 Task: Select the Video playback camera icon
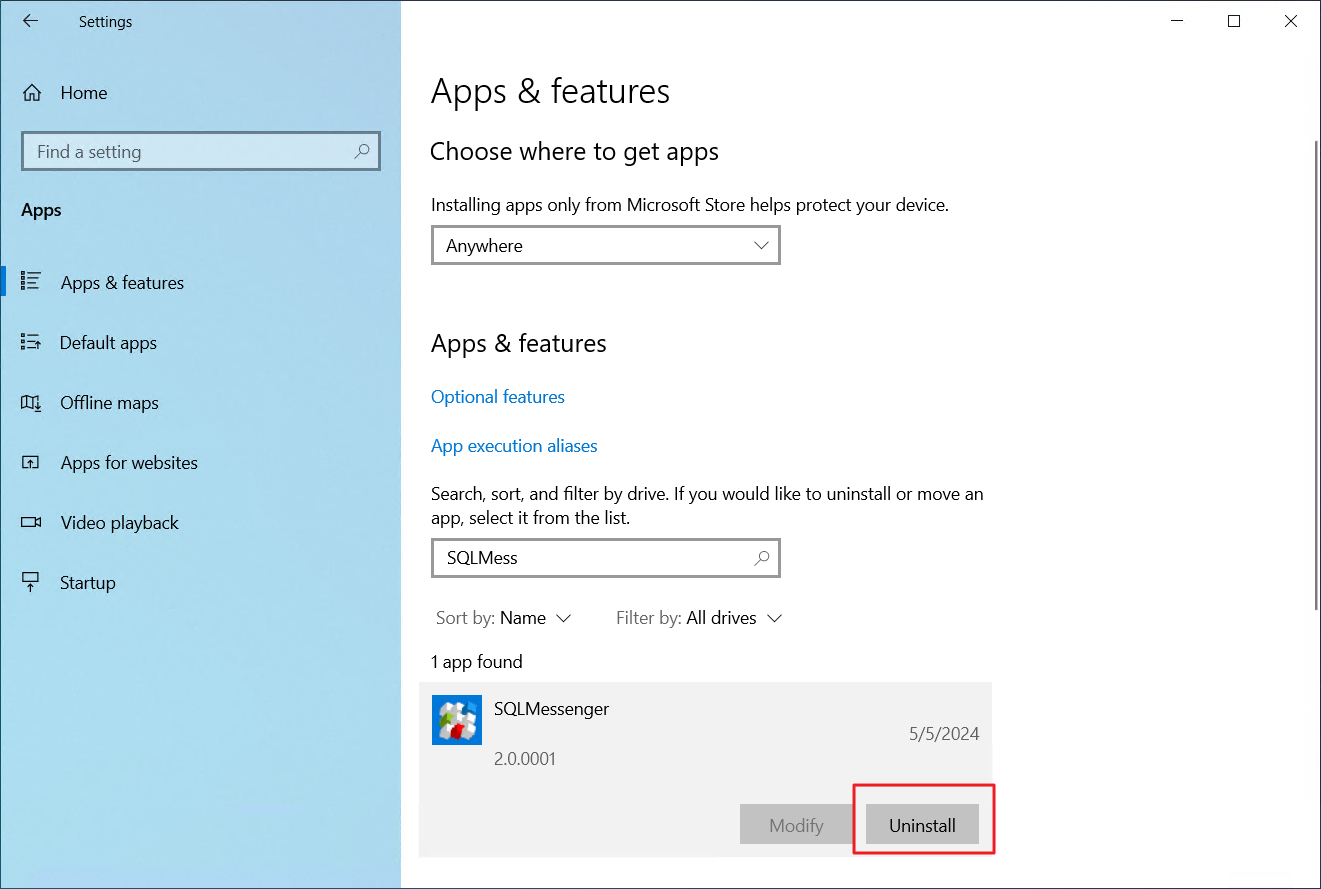click(x=31, y=522)
